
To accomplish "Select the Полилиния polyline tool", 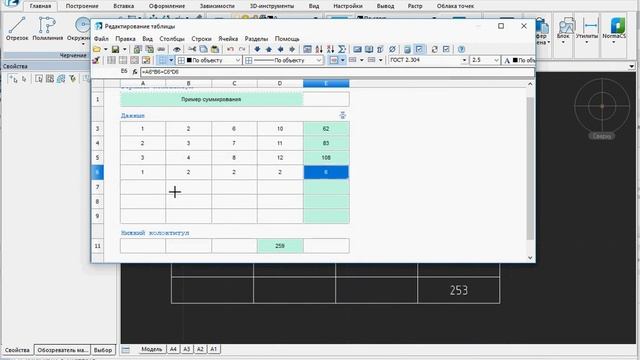I will [47, 29].
